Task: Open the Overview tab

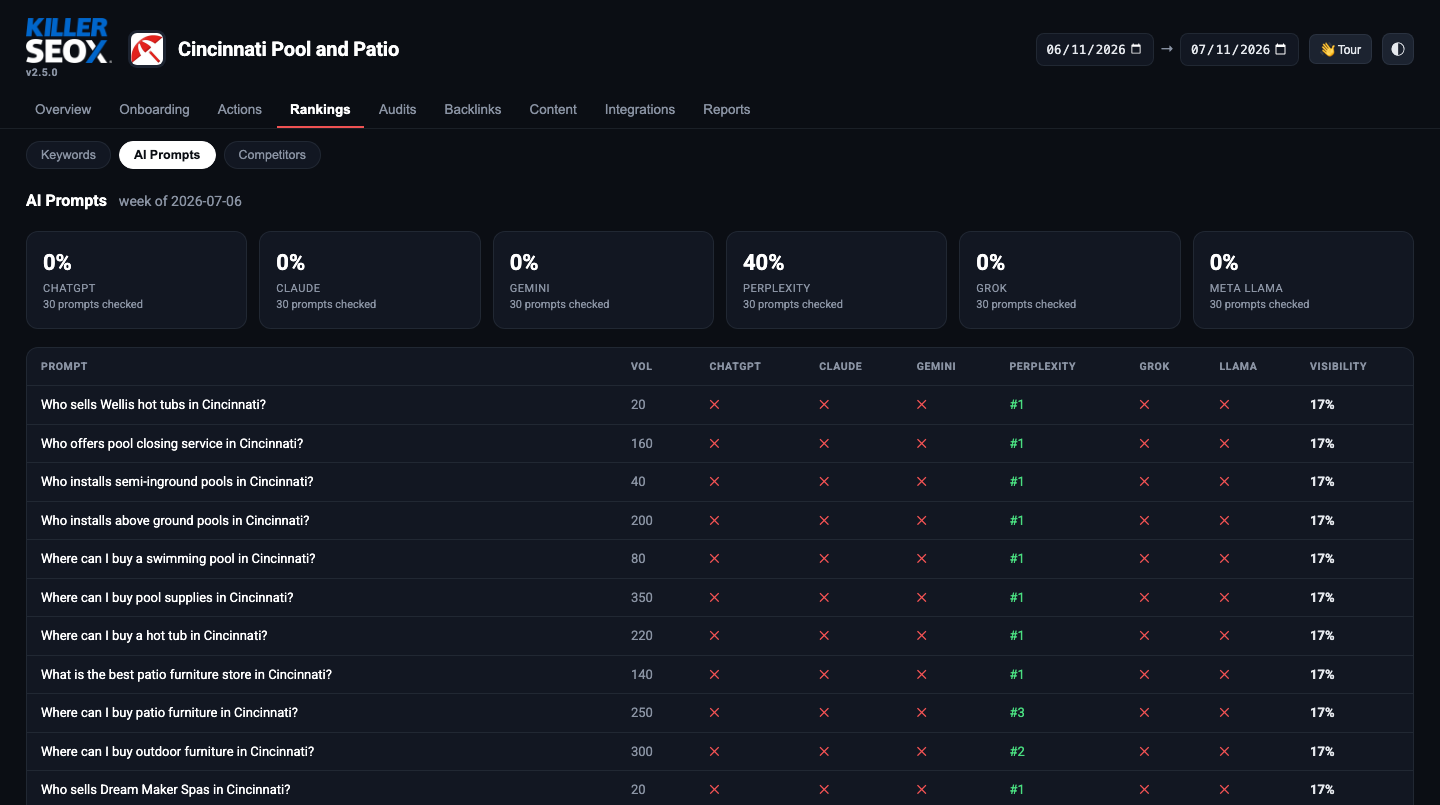Action: 63,109
